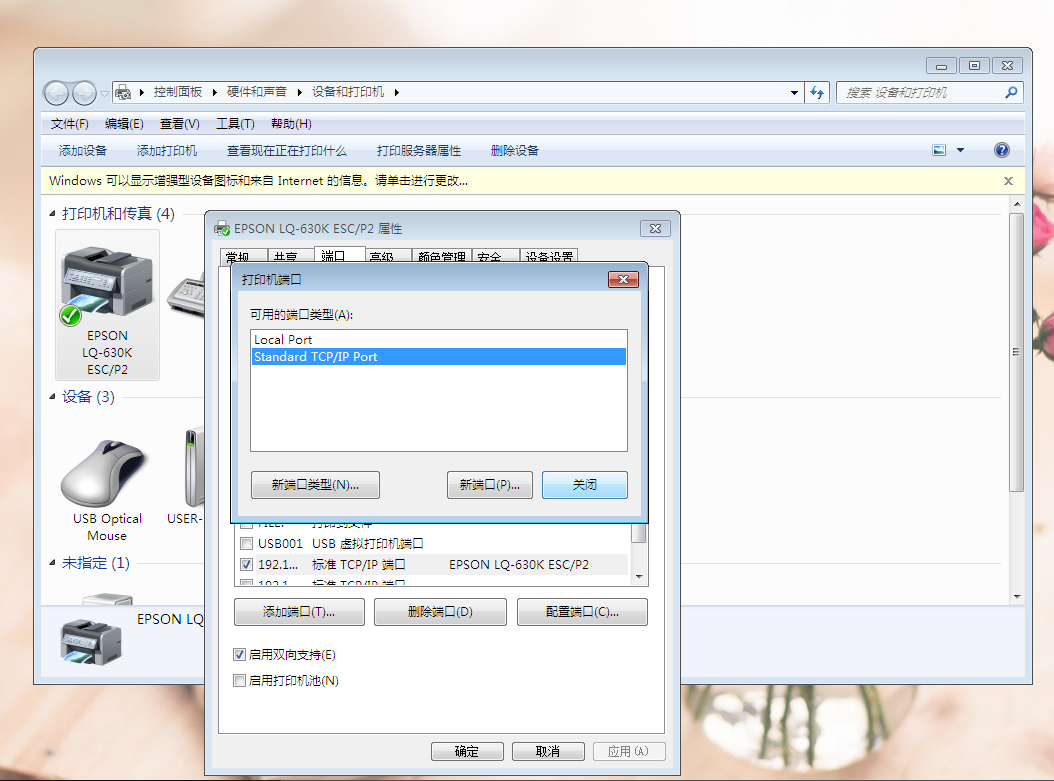The image size is (1054, 781).
Task: Open the view options dropdown arrow
Action: (961, 150)
